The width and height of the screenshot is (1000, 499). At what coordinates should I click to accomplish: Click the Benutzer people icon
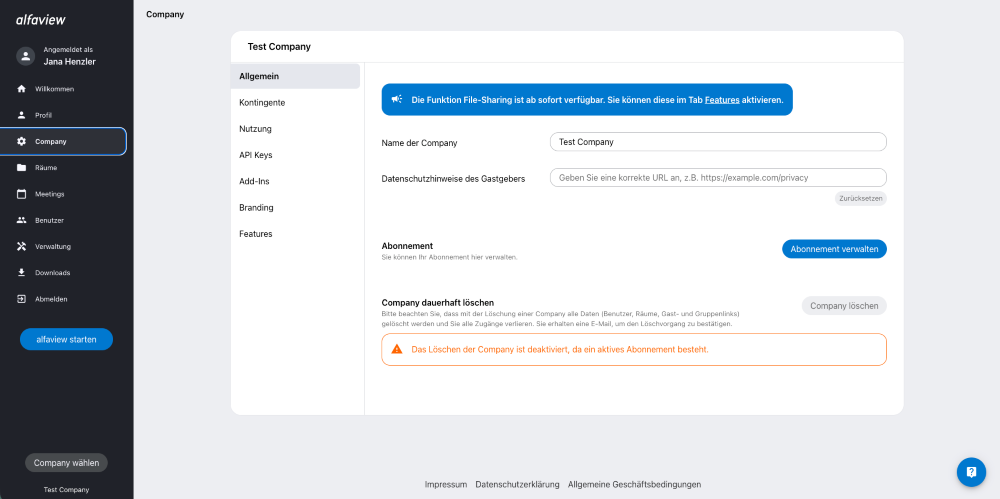tap(22, 220)
